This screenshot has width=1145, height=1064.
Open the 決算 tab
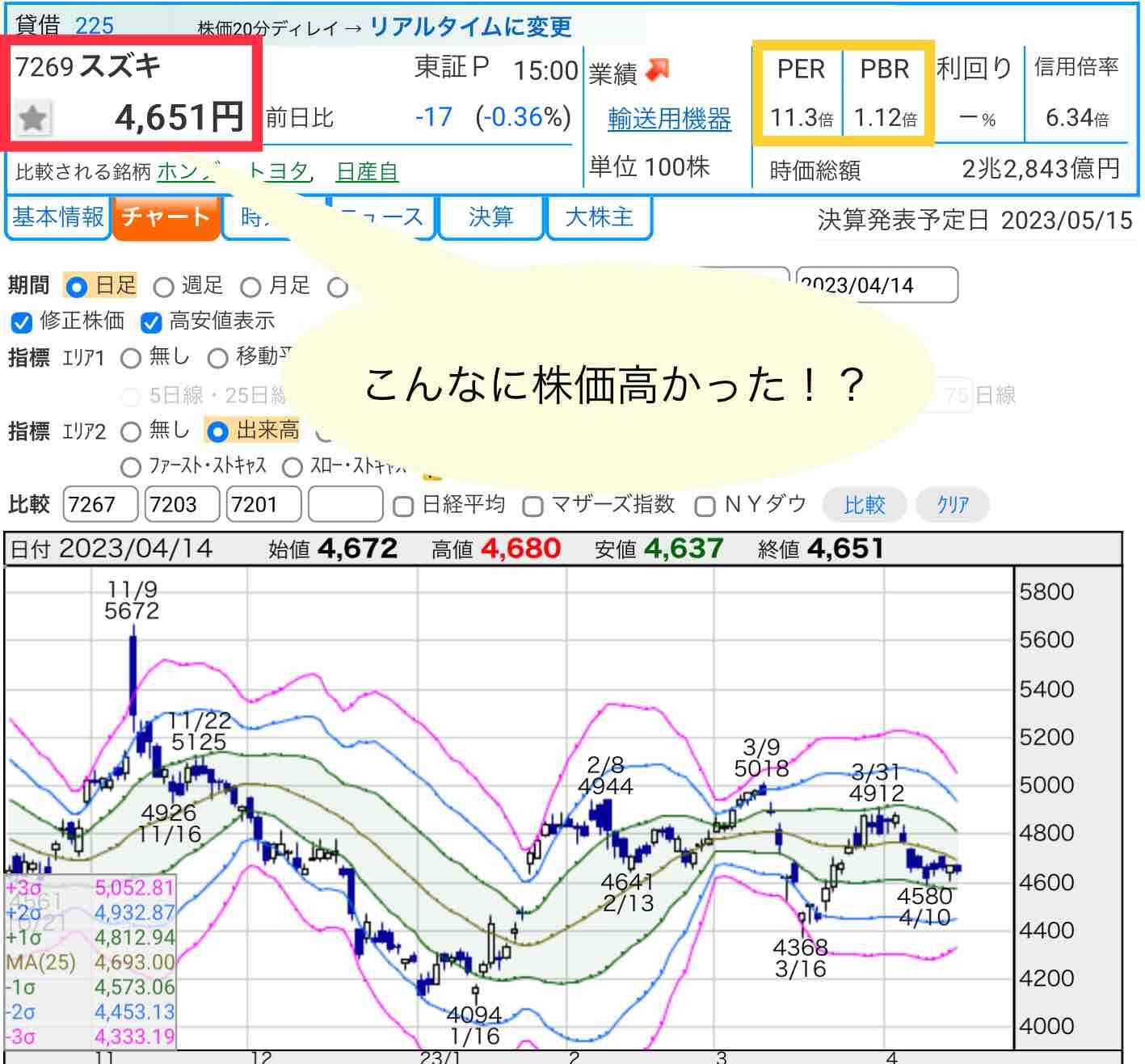click(x=490, y=217)
